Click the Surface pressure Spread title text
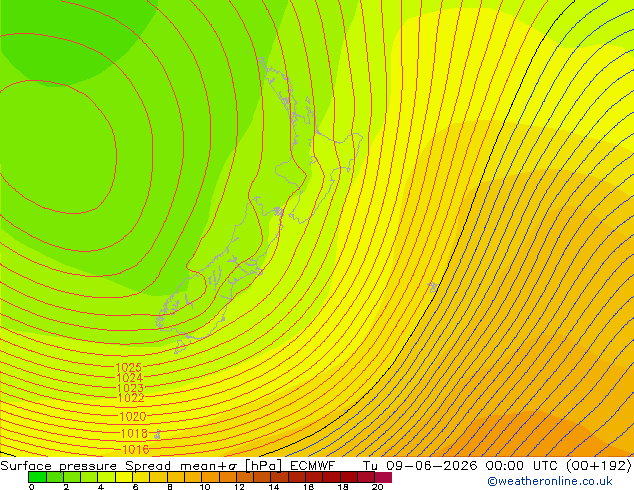Image resolution: width=634 pixels, height=490 pixels. [x=85, y=466]
